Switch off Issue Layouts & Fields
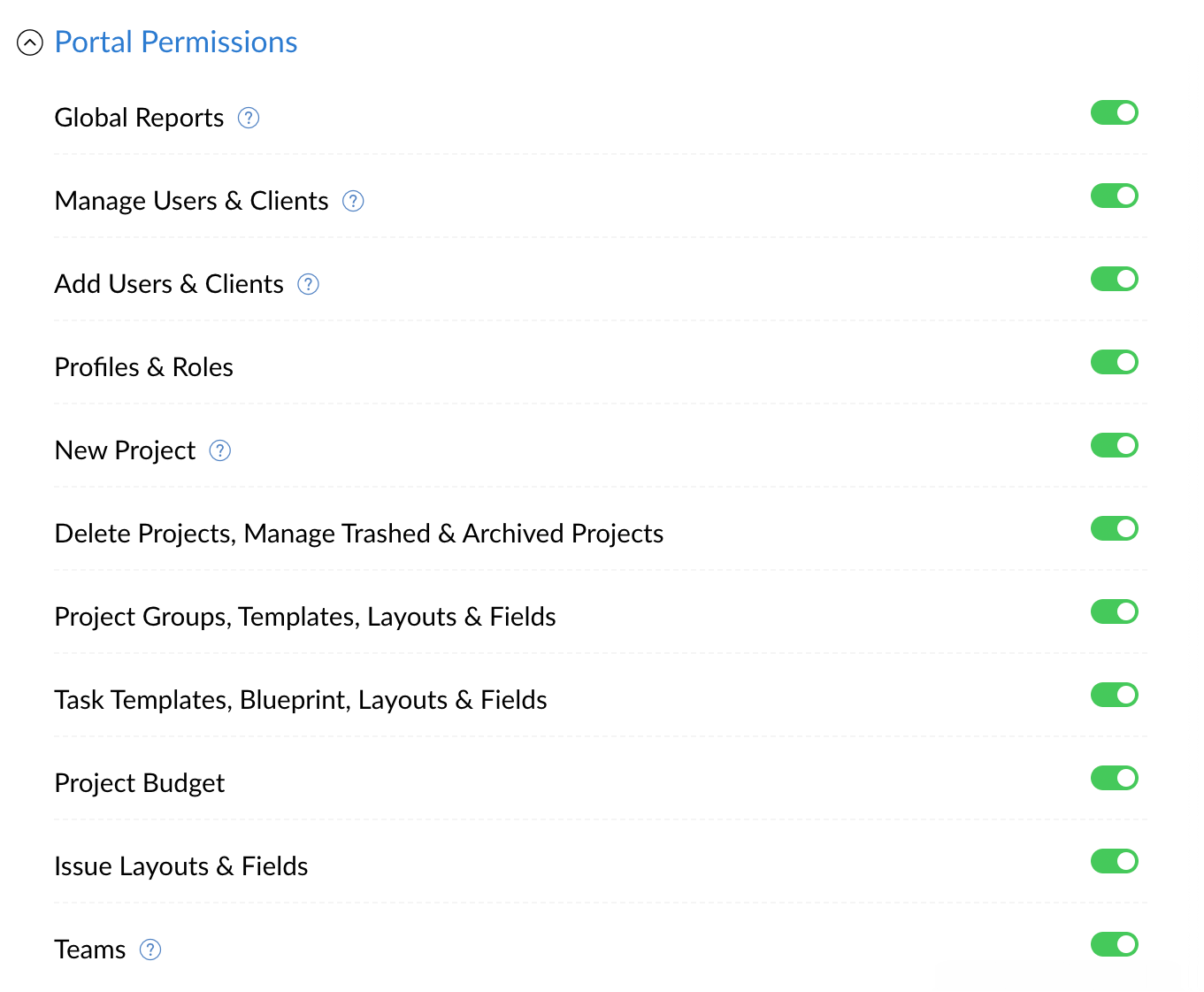Viewport: 1204px width, 992px height. (1114, 861)
